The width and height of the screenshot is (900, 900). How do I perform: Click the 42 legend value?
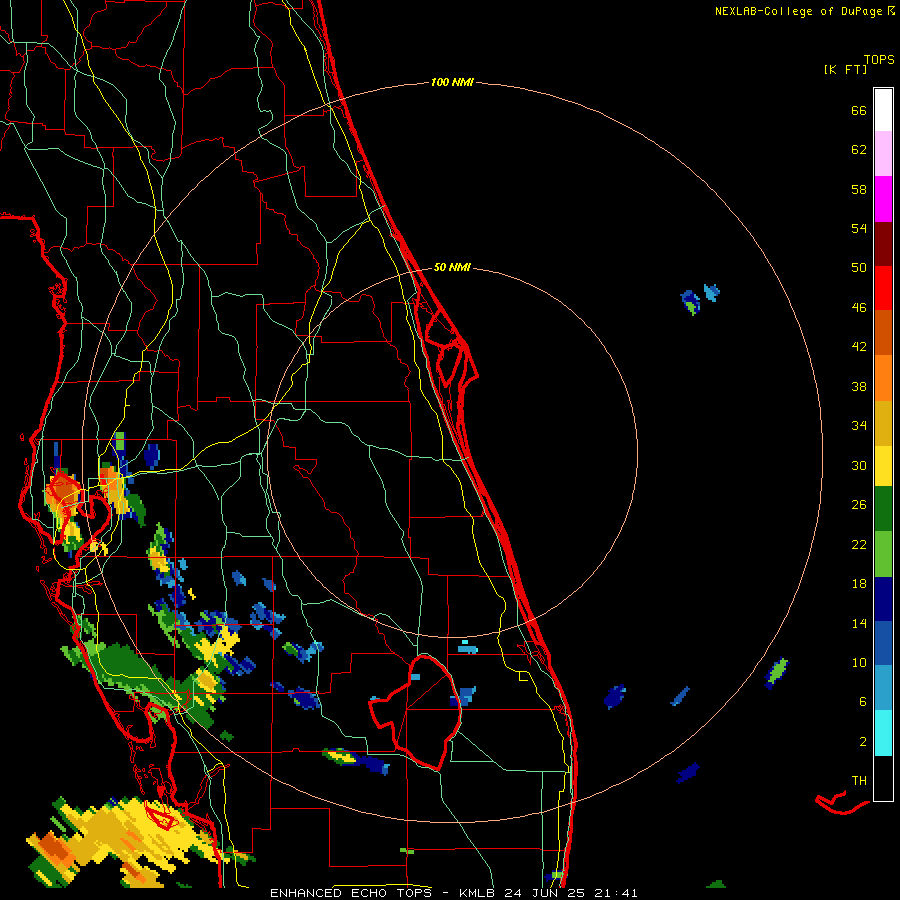[859, 347]
